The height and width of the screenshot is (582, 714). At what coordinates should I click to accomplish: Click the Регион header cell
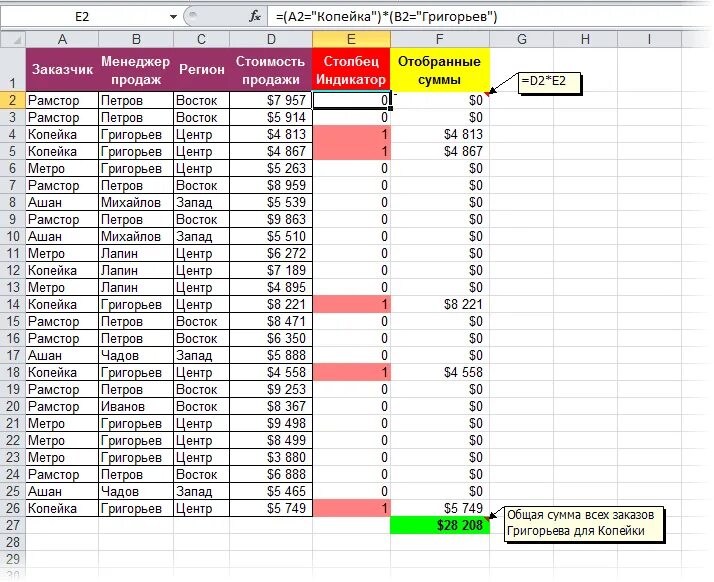(x=201, y=70)
